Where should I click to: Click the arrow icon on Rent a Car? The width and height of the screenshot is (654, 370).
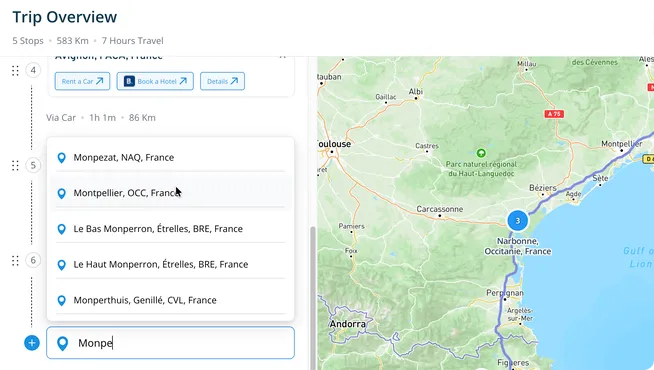tap(100, 81)
